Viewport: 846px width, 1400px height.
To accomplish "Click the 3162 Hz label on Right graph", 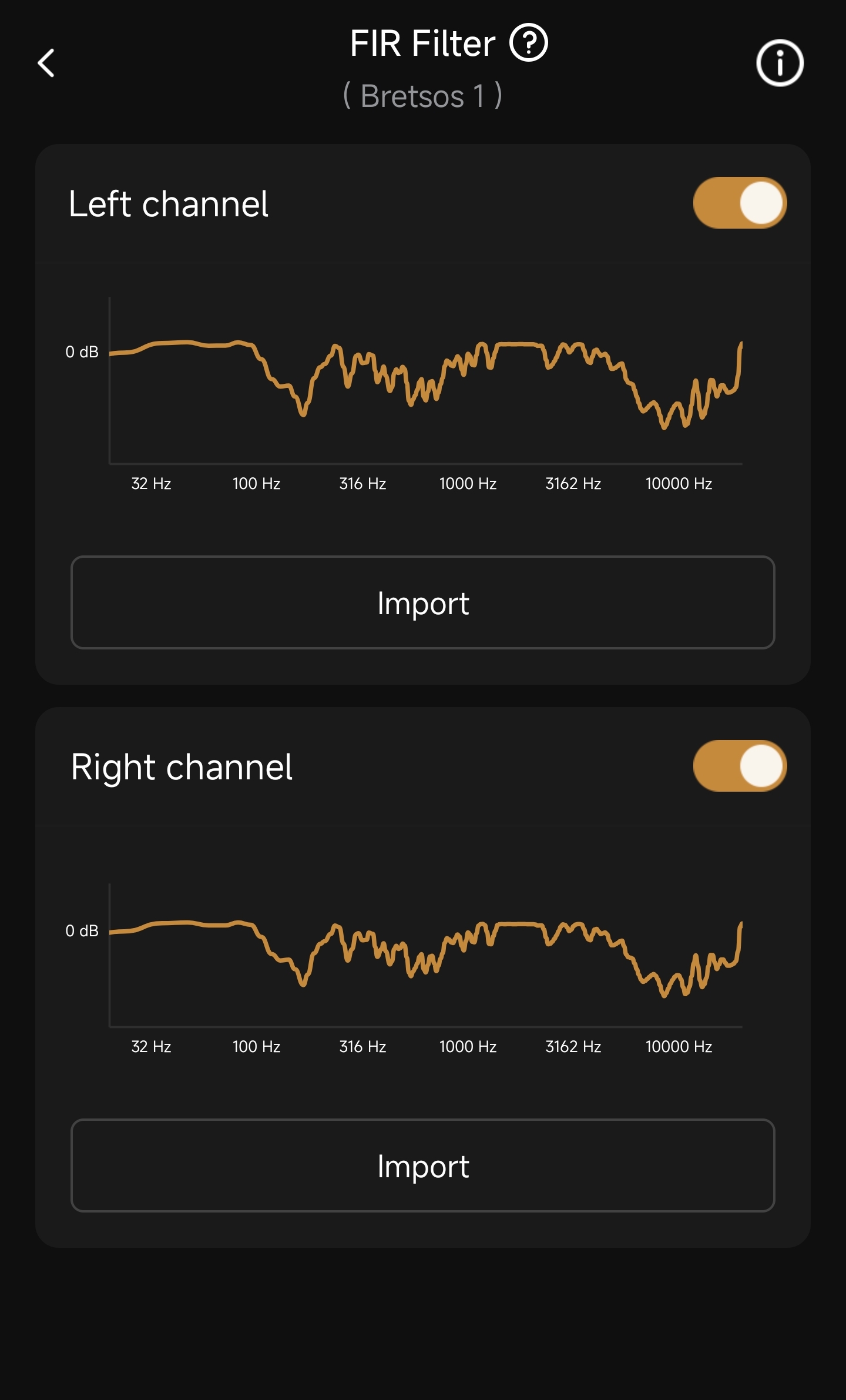I will [573, 1047].
